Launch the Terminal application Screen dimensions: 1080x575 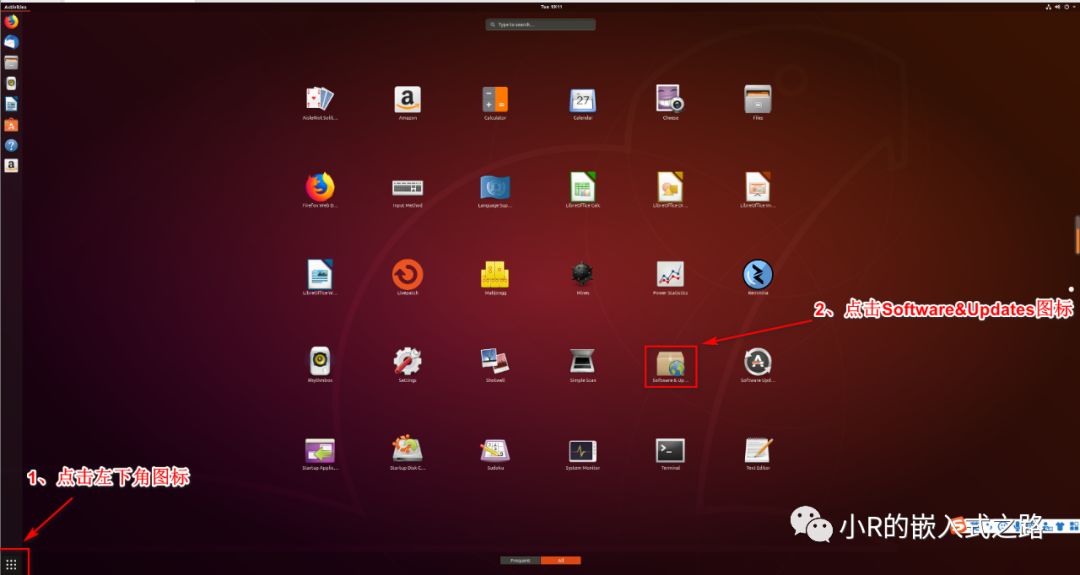coord(670,451)
